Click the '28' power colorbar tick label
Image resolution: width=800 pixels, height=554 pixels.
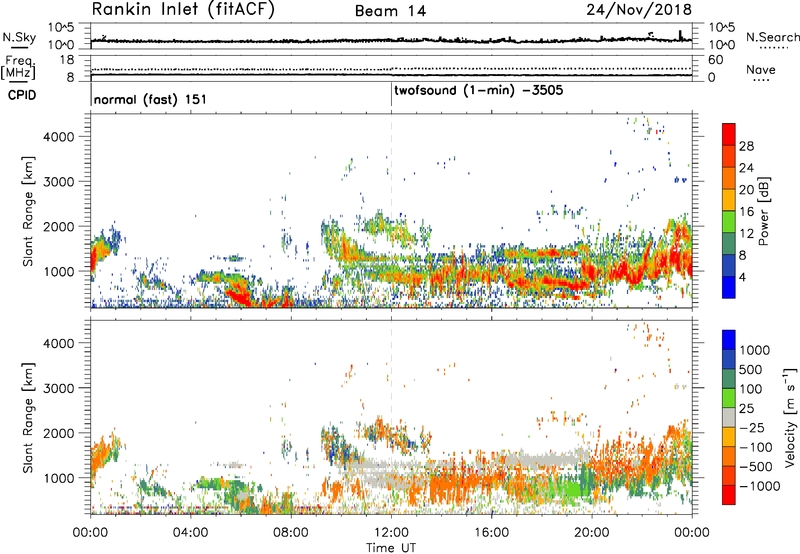(746, 146)
